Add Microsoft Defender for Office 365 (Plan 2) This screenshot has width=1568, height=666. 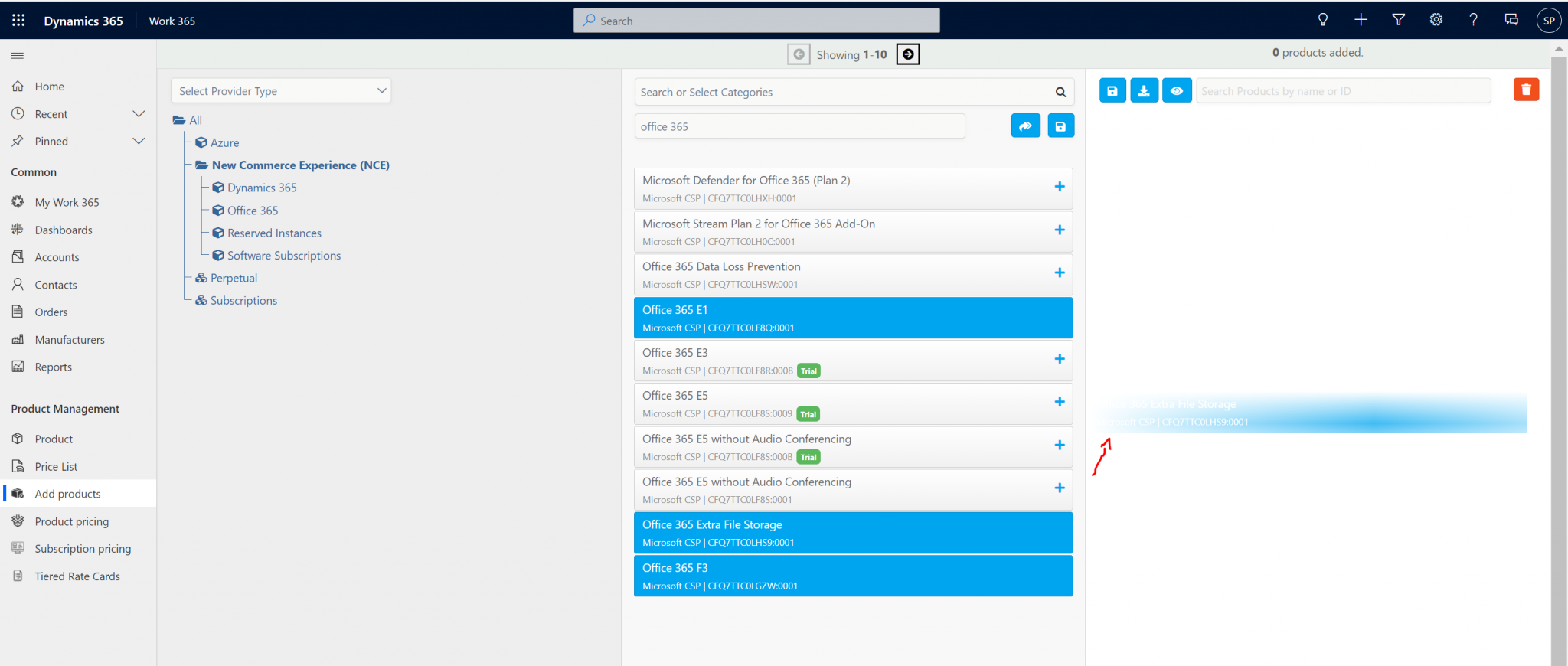click(1060, 187)
